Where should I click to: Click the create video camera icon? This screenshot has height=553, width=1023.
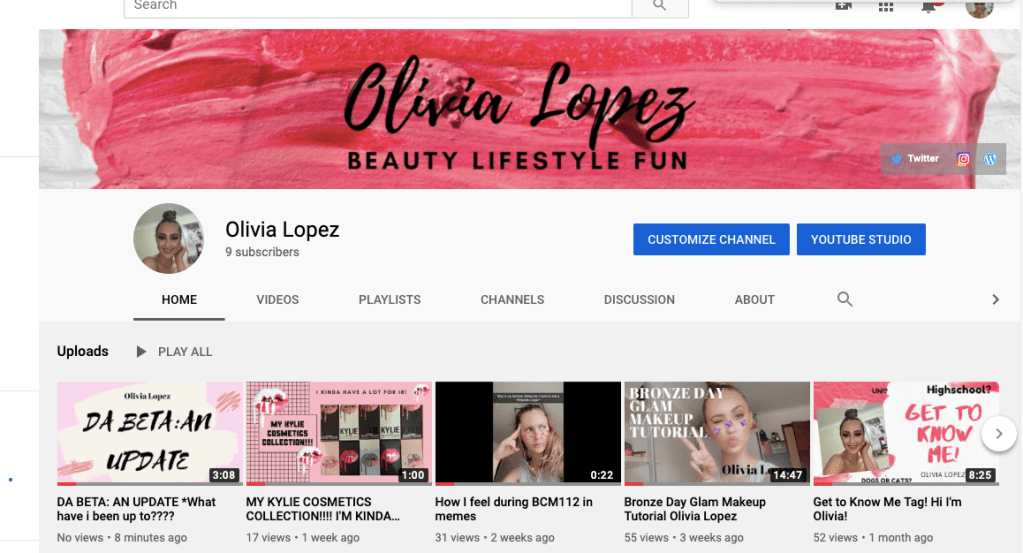843,6
